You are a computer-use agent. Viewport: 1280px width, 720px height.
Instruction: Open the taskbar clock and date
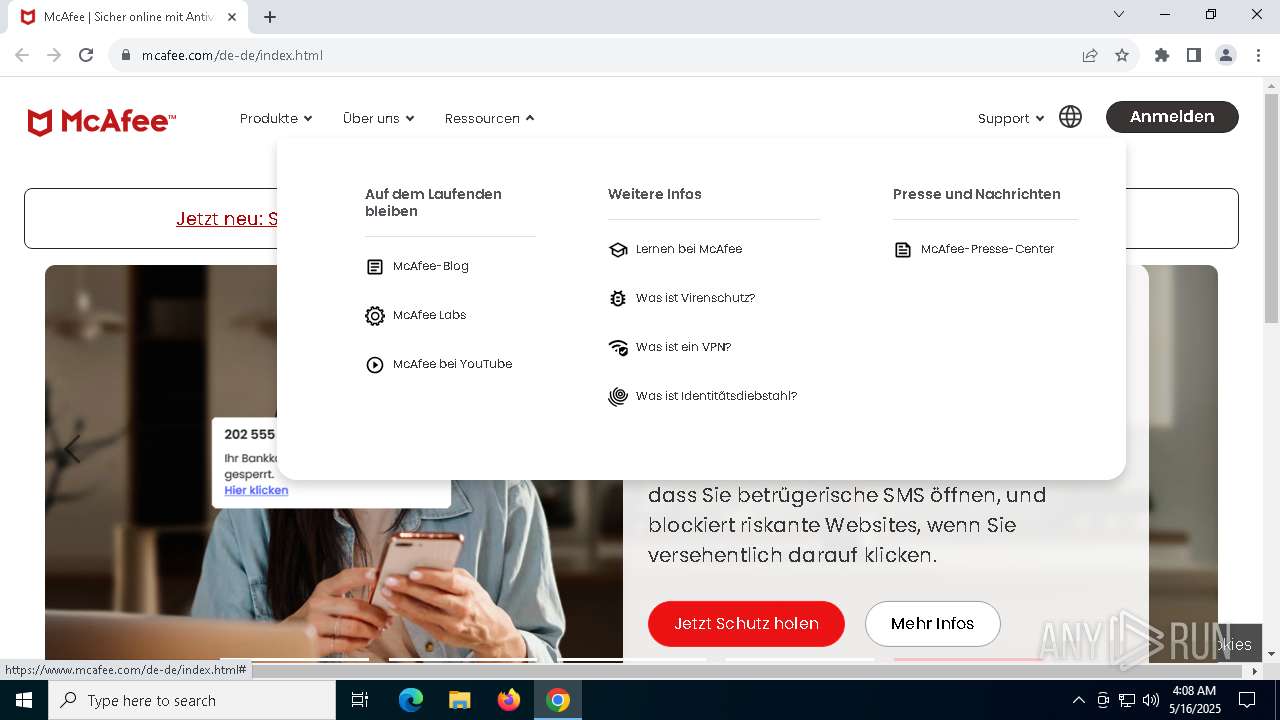(x=1193, y=700)
